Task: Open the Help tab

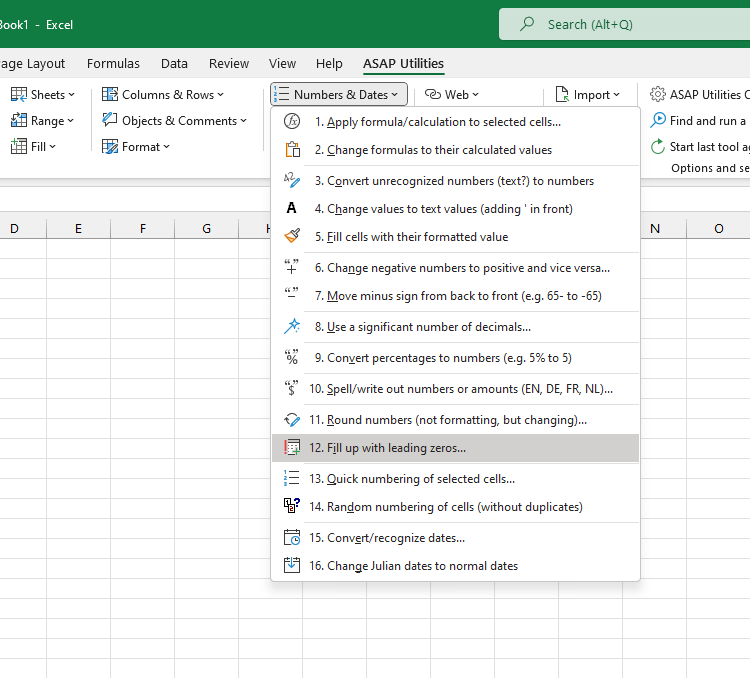Action: [x=329, y=64]
